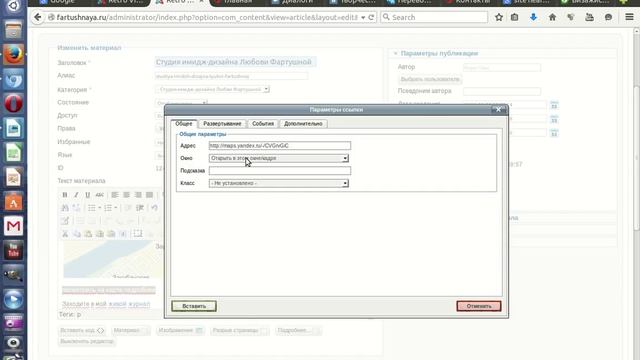The image size is (640, 360).
Task: Click the Вставить button
Action: (x=194, y=306)
